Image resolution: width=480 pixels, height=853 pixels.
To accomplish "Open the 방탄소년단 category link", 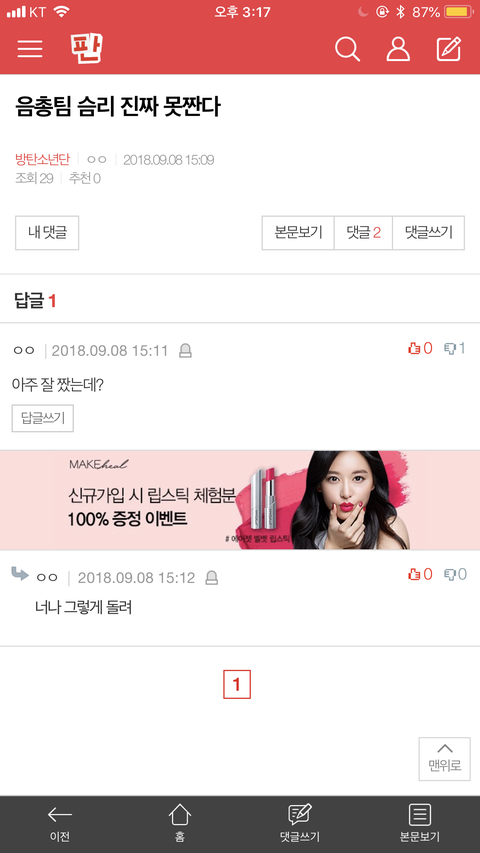I will coord(42,159).
